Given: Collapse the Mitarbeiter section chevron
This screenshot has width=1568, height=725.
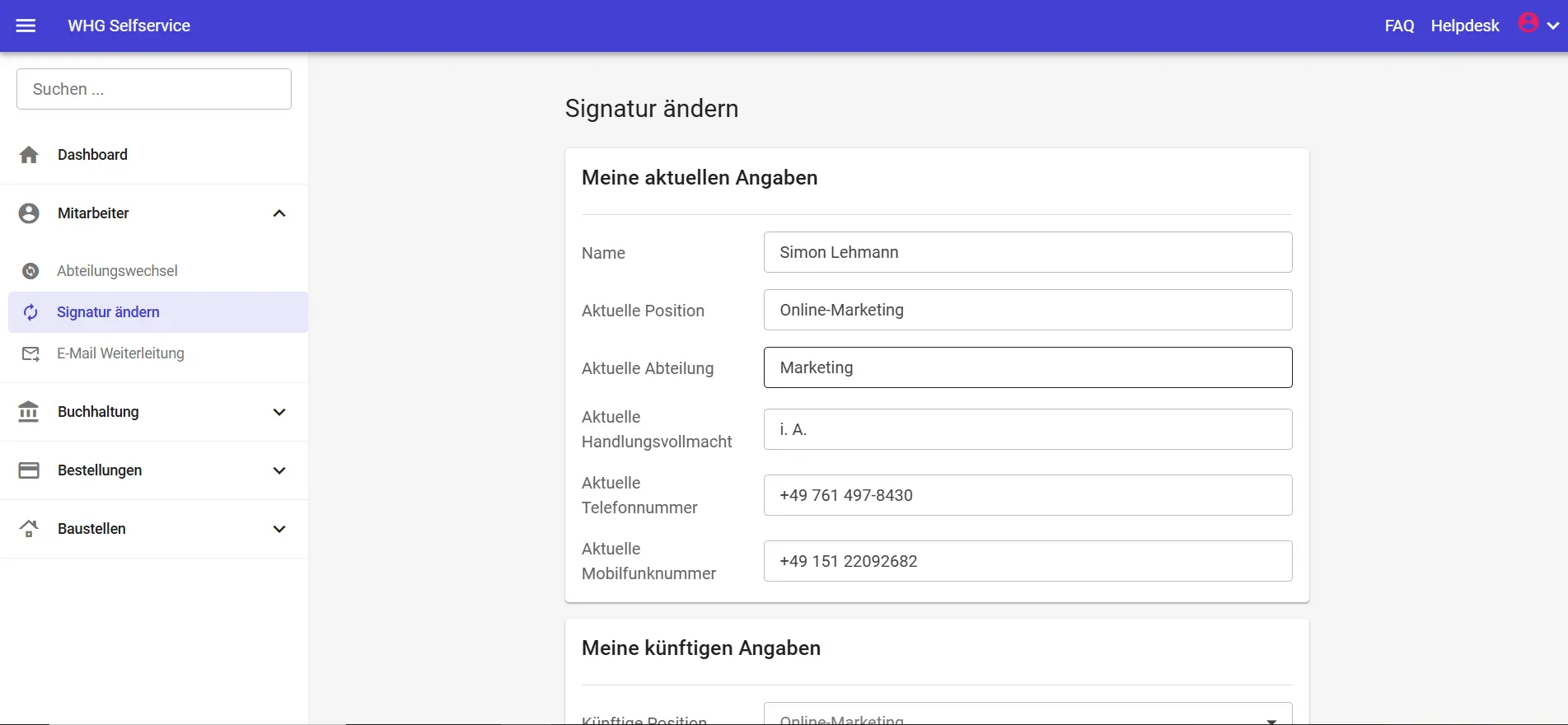Looking at the screenshot, I should tap(279, 213).
